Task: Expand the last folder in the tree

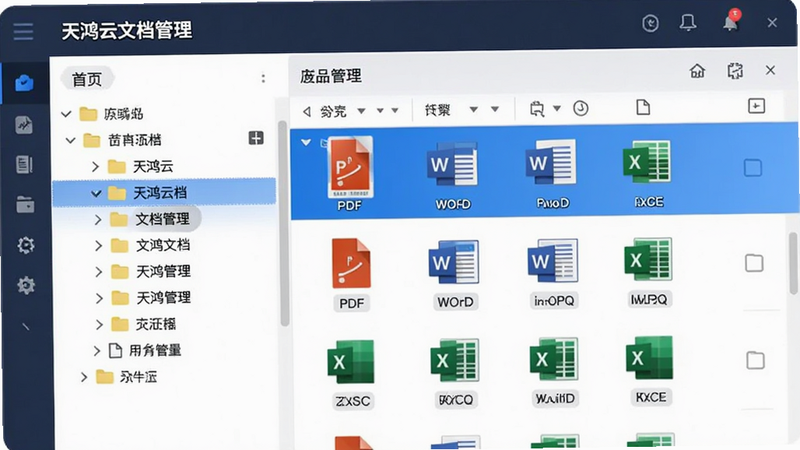Action: (84, 377)
